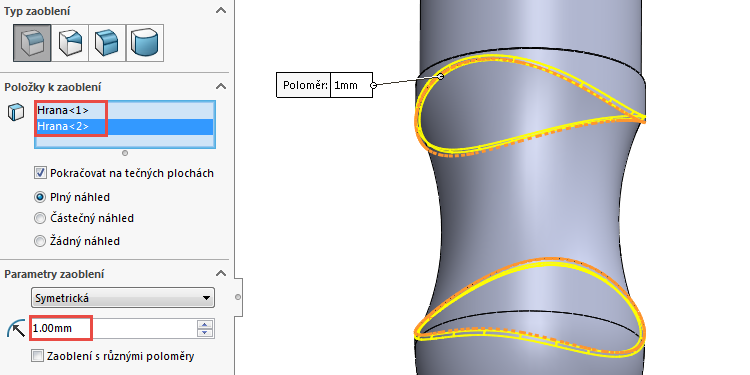Click the panel splitter handle on the panel's right edge
The height and width of the screenshot is (375, 750).
238,297
